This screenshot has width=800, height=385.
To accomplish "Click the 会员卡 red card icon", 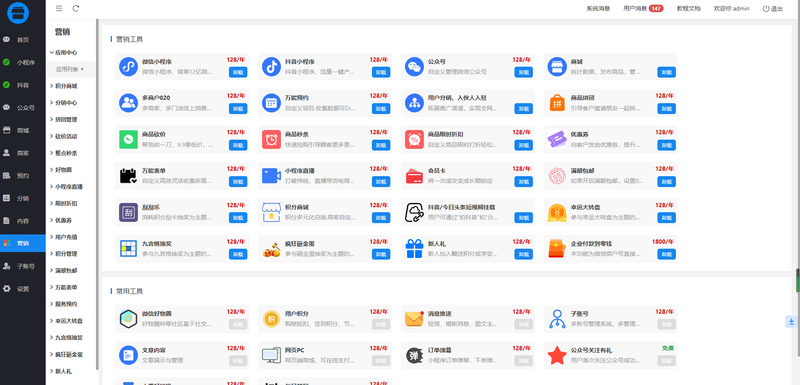I will [414, 176].
